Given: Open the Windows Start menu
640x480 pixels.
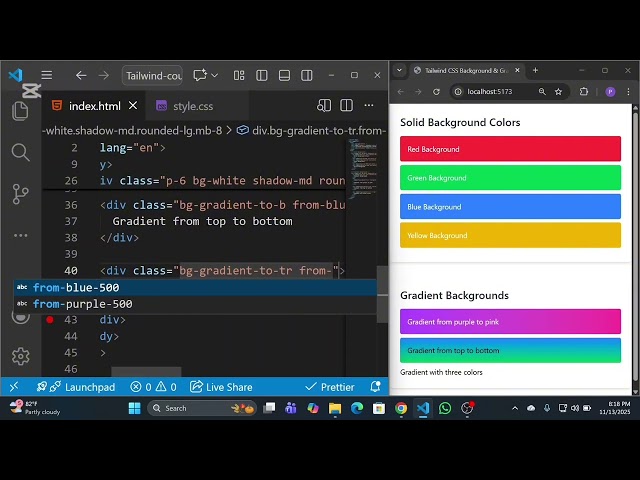Looking at the screenshot, I should [134, 408].
